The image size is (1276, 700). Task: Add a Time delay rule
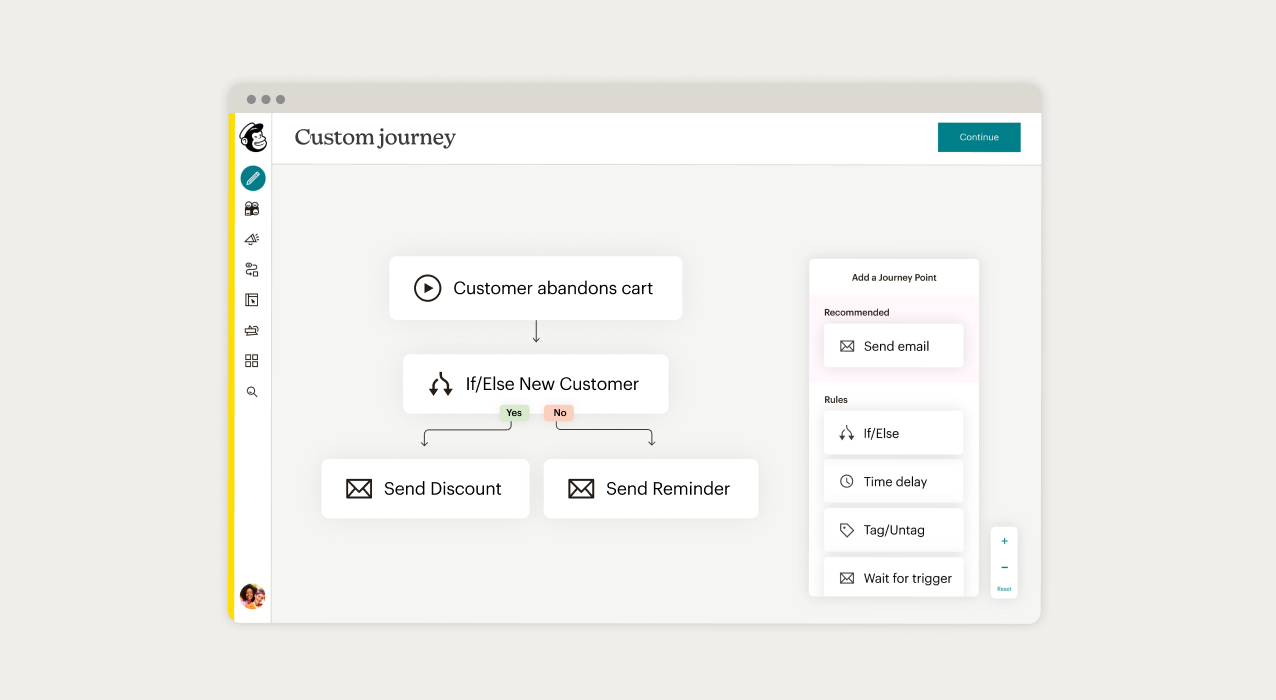[893, 481]
